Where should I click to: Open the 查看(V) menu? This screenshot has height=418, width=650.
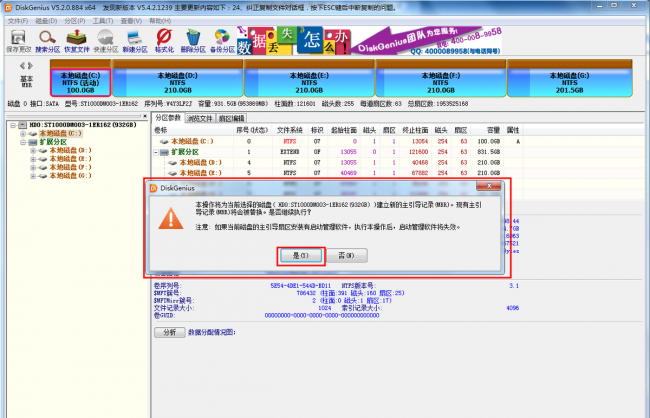(131, 21)
